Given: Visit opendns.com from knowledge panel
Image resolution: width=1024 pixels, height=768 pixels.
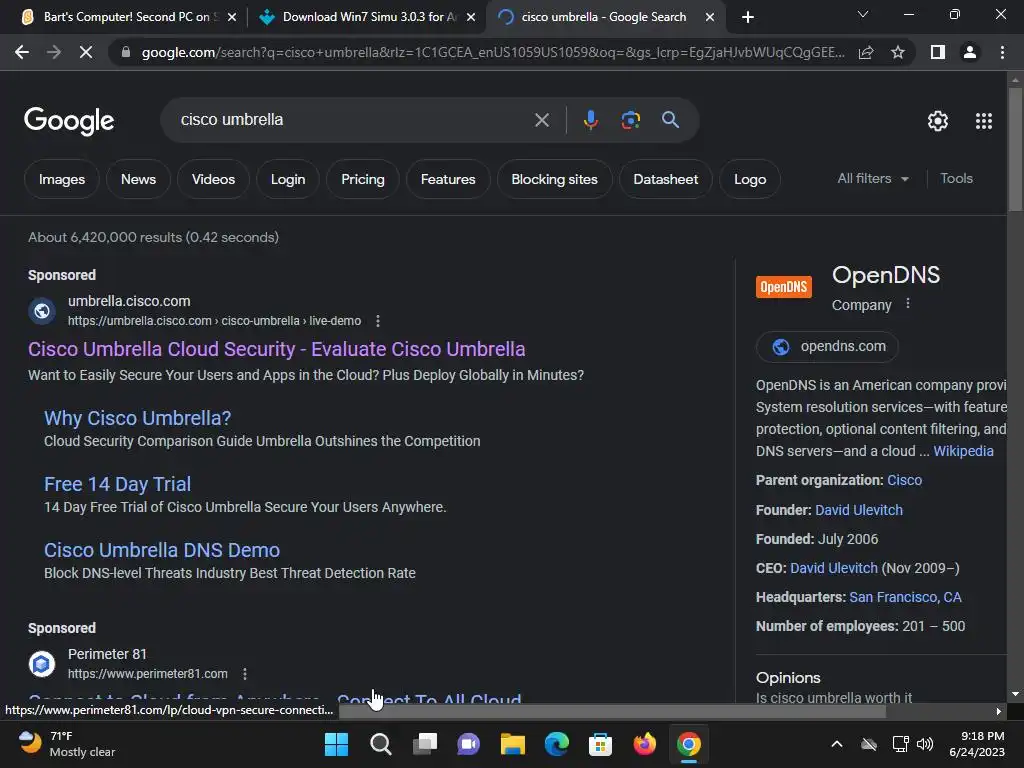Looking at the screenshot, I should point(827,347).
